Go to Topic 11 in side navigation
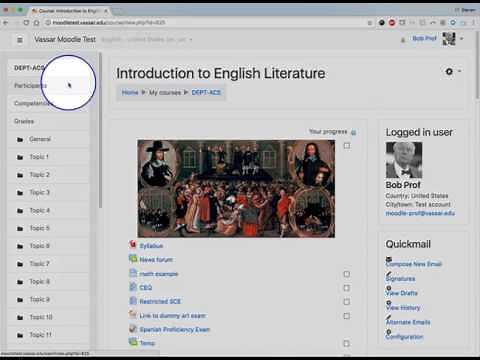 (49, 335)
